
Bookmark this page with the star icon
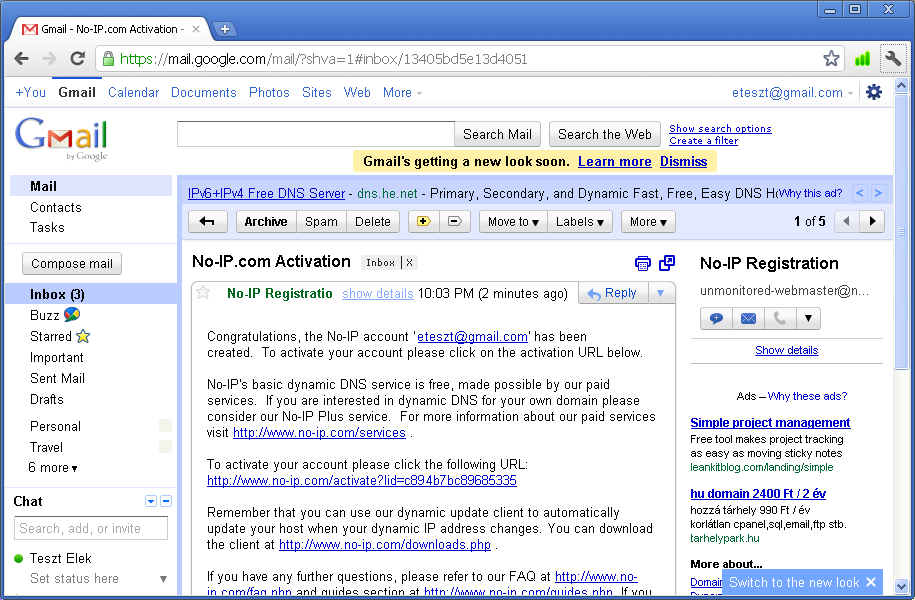(831, 58)
